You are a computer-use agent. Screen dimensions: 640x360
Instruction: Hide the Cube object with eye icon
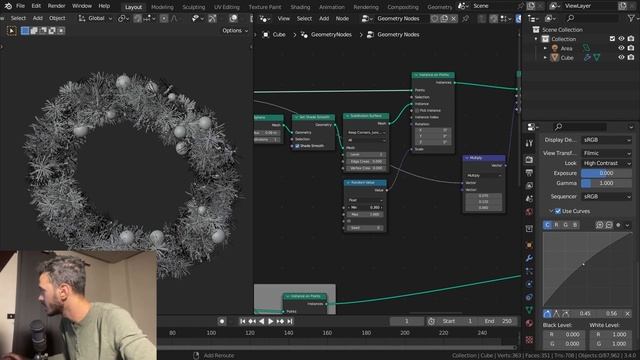(621, 58)
